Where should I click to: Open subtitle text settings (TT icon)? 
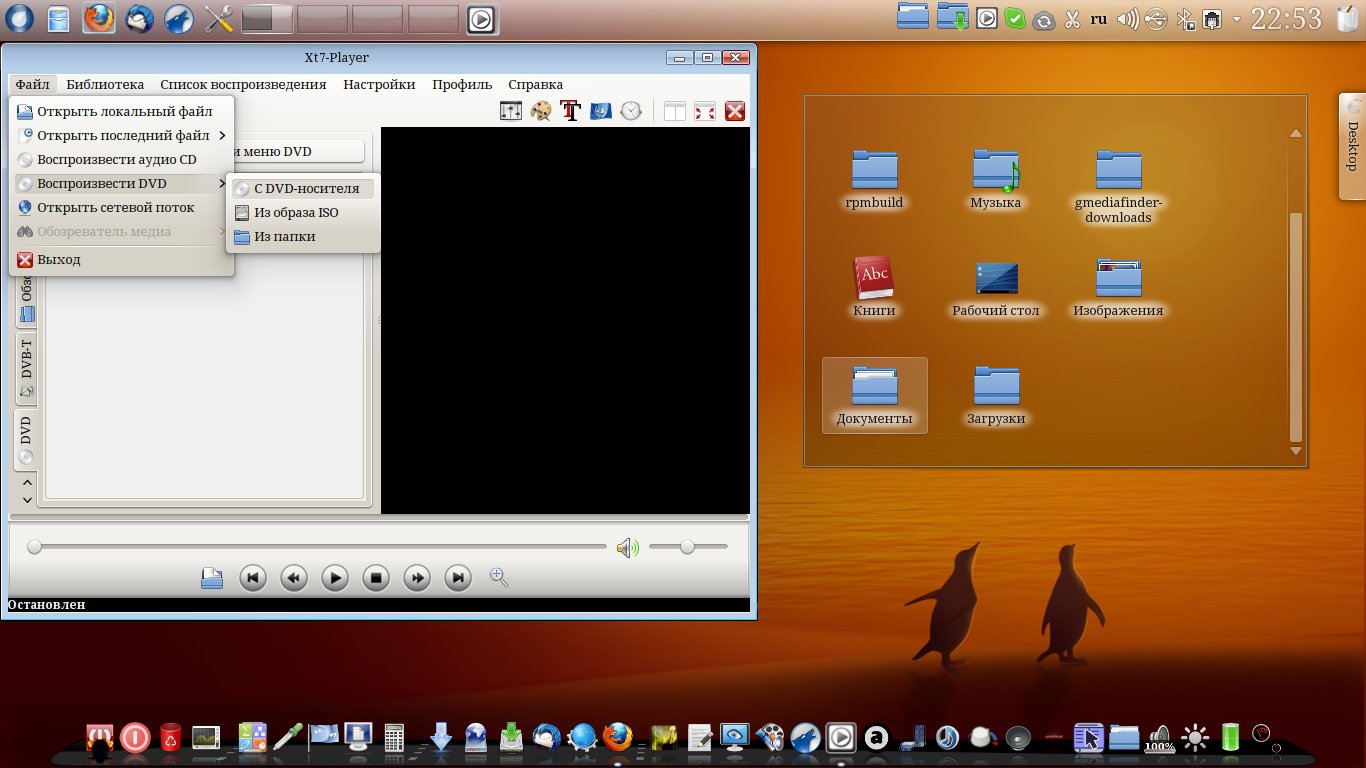point(571,111)
